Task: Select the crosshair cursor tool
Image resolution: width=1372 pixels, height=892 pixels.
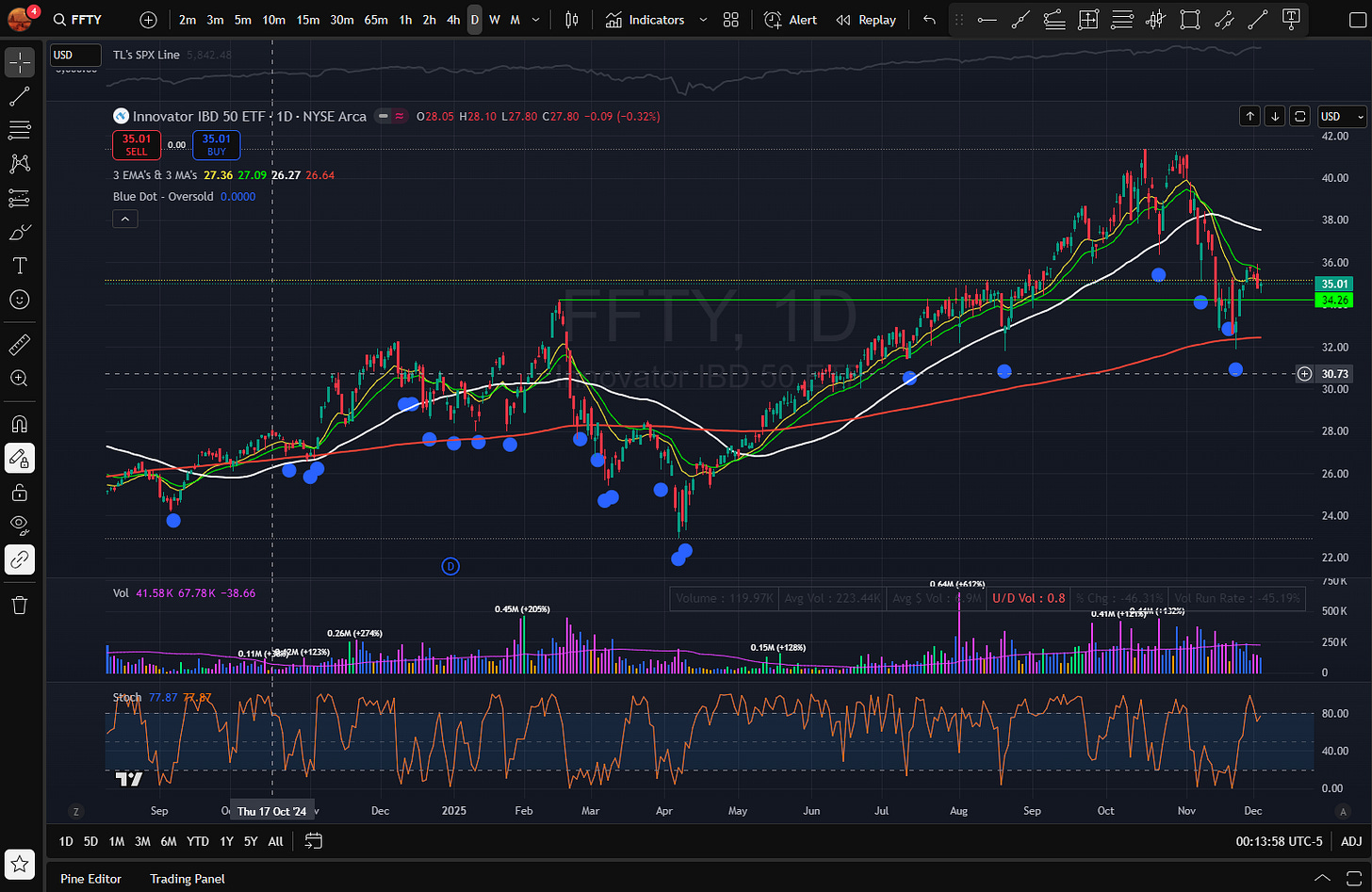Action: pyautogui.click(x=20, y=62)
